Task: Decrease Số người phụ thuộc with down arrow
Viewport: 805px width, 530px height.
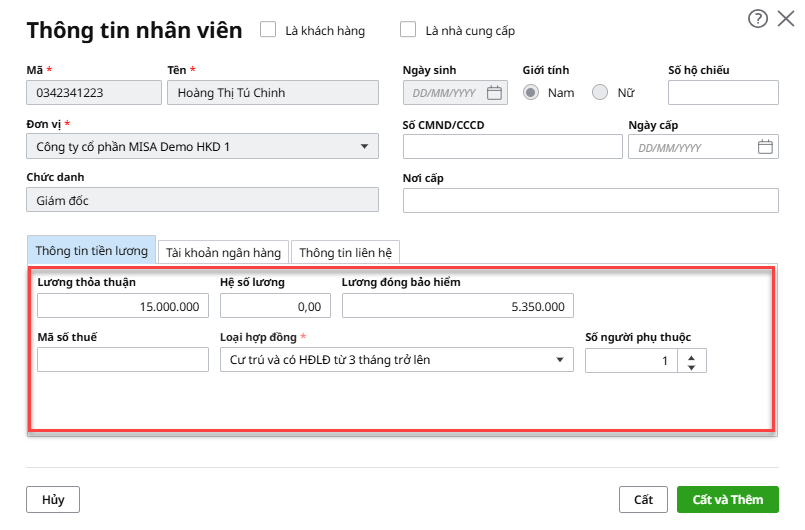Action: coord(692,367)
